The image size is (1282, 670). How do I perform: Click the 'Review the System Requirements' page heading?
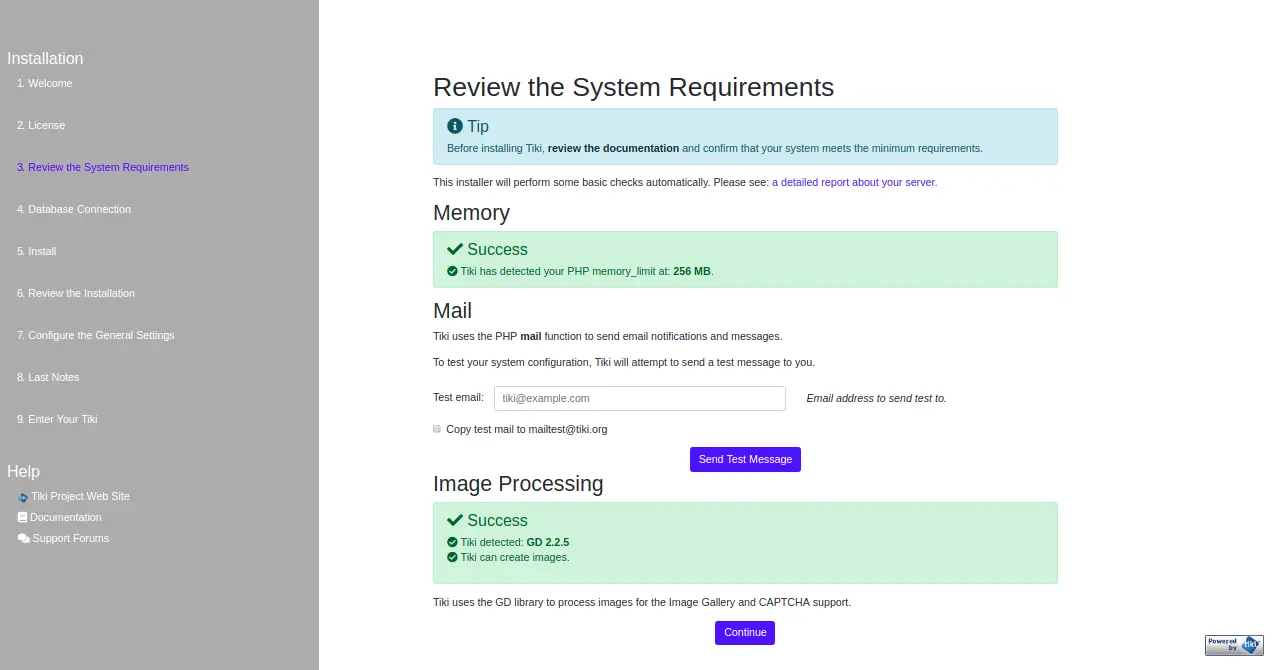pyautogui.click(x=633, y=87)
